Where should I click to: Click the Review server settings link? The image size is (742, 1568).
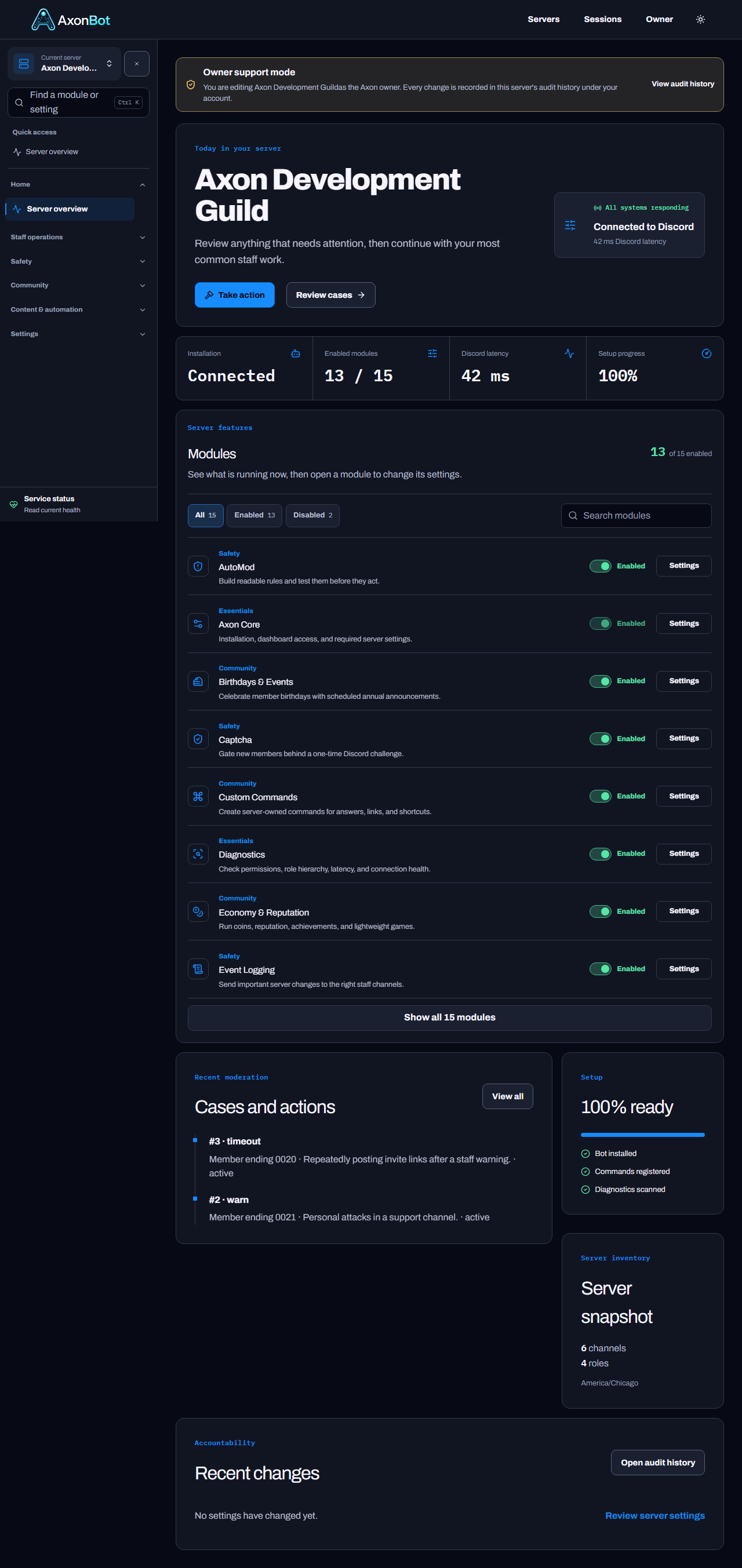[655, 1516]
